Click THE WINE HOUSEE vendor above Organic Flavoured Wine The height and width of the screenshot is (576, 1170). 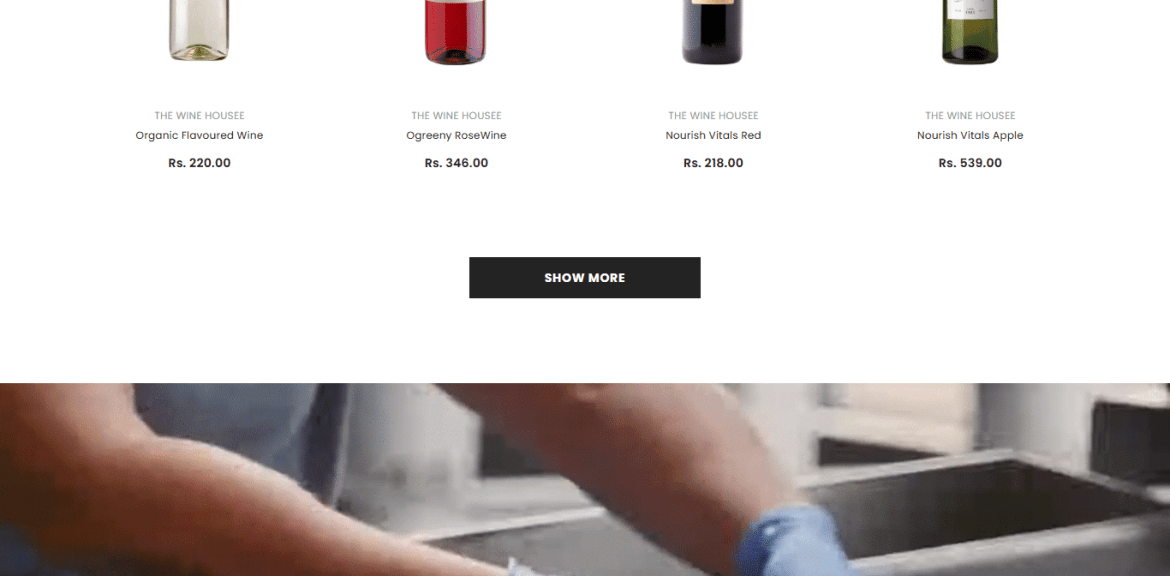[199, 116]
